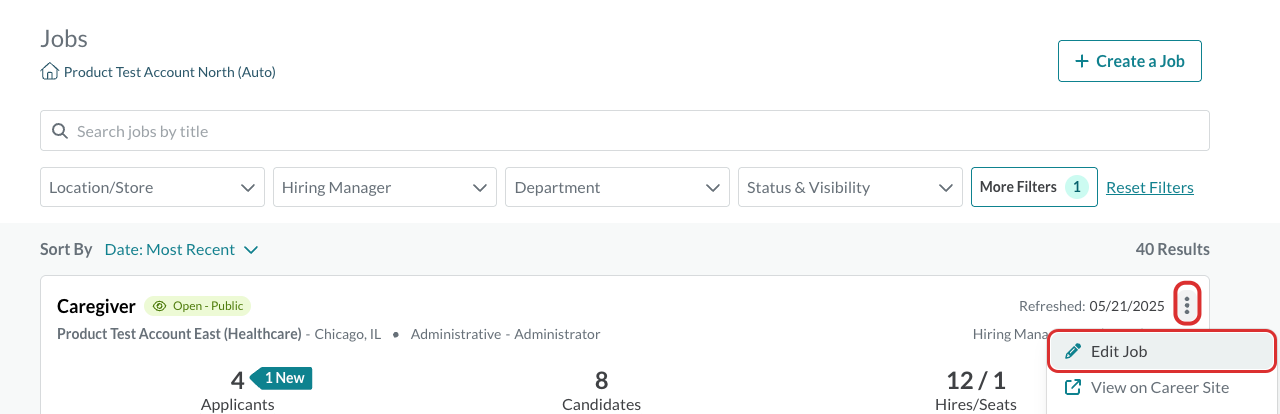Expand the Status & Visibility dropdown
1280x414 pixels.
(850, 187)
